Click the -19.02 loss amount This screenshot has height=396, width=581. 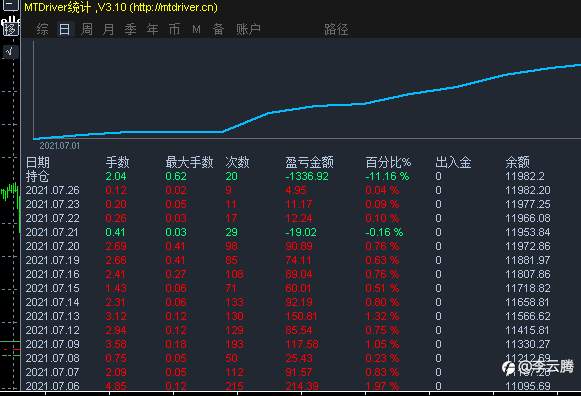click(301, 232)
